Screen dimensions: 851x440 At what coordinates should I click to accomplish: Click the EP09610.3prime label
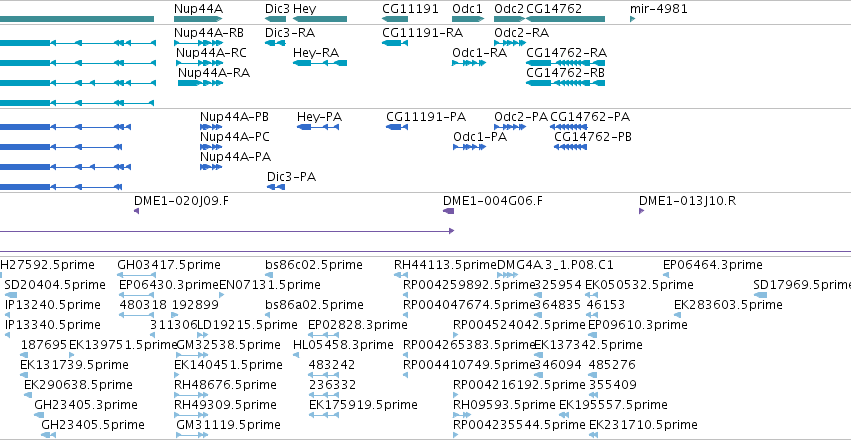[x=638, y=325]
